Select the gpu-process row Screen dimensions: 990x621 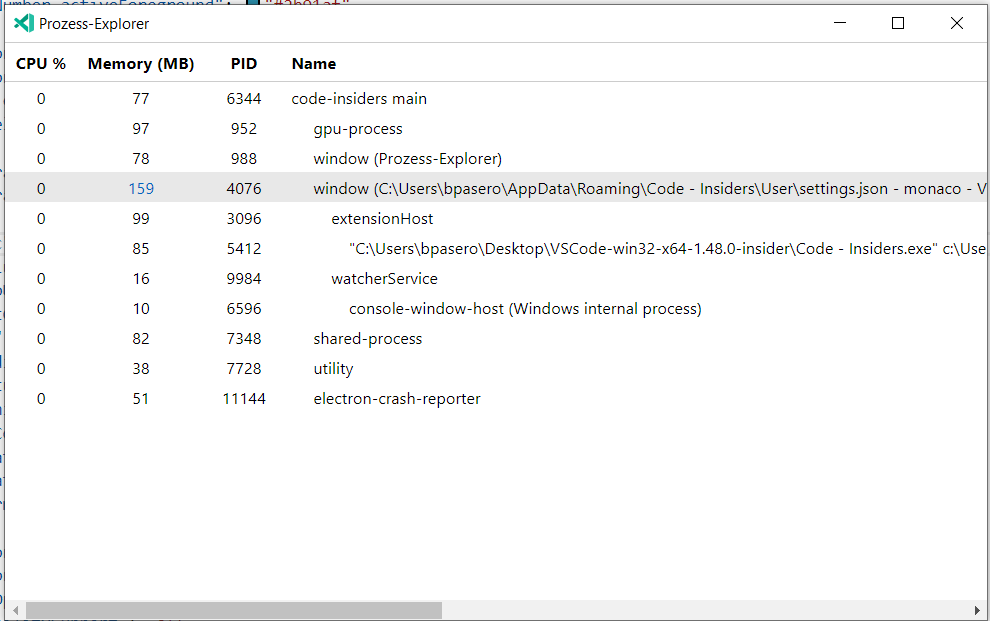[496, 129]
